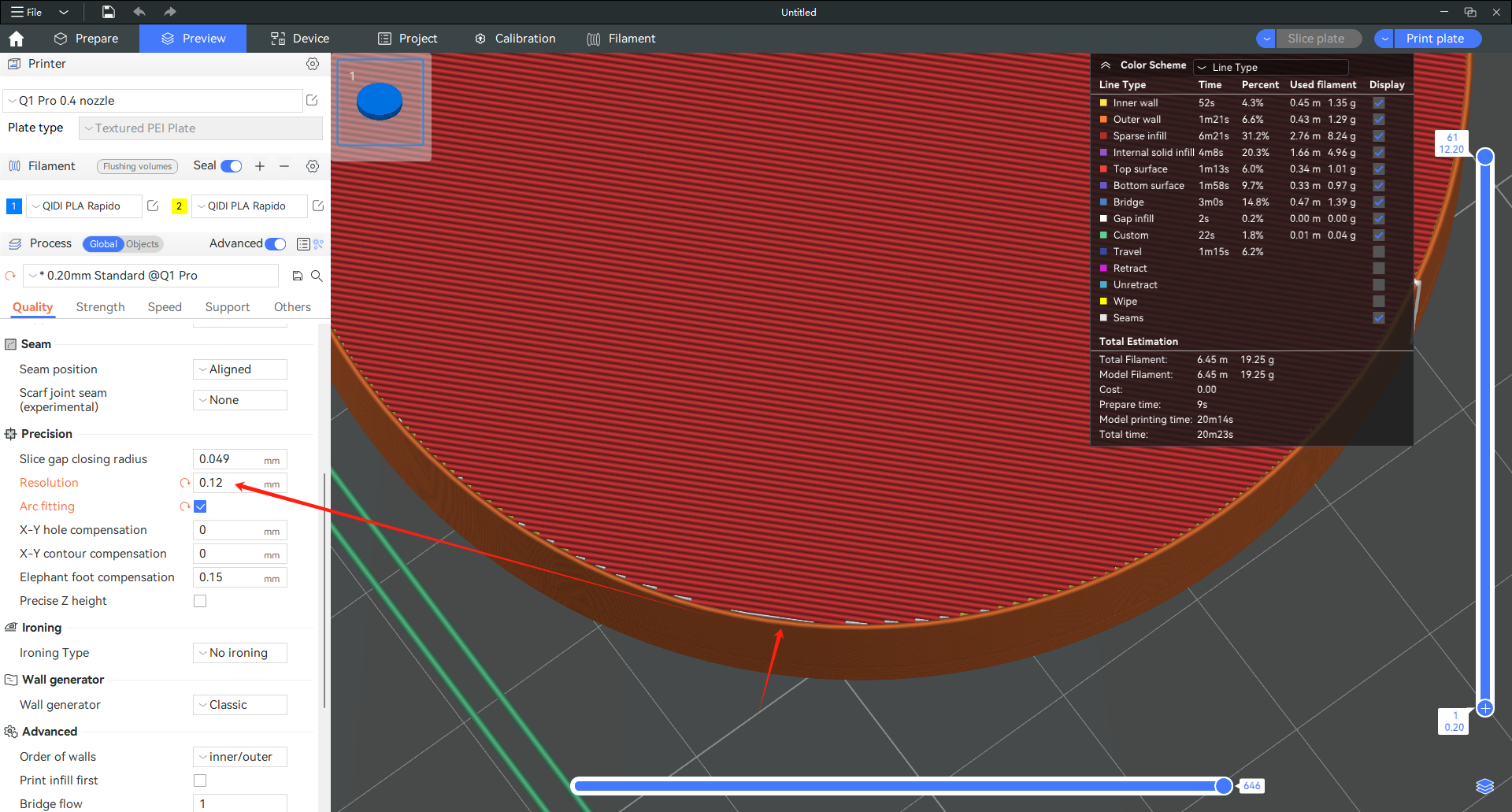Viewport: 1512px width, 812px height.
Task: Open the Ironing Type dropdown
Action: (239, 653)
